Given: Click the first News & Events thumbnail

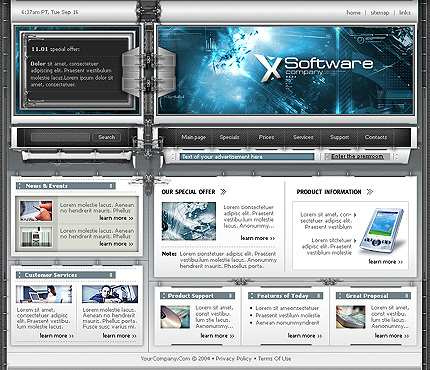Looking at the screenshot, I should pyautogui.click(x=36, y=211).
